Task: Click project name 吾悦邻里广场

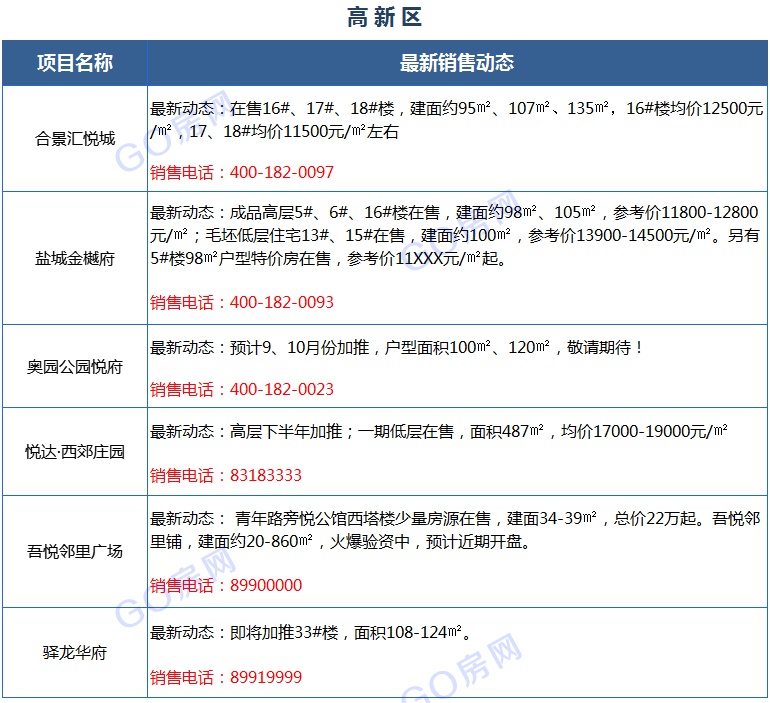Action: click(x=75, y=551)
